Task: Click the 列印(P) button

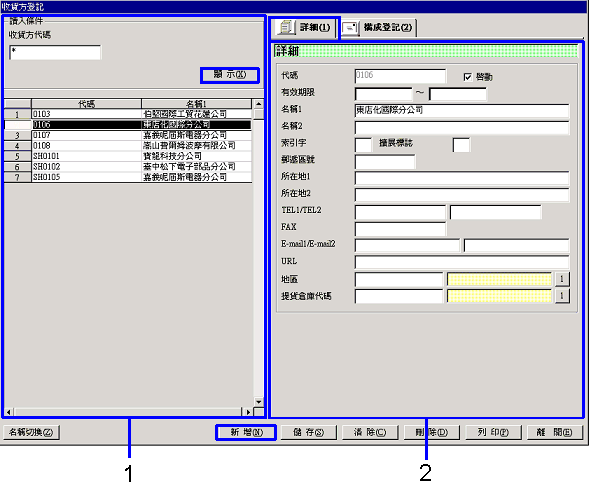Action: click(x=493, y=432)
